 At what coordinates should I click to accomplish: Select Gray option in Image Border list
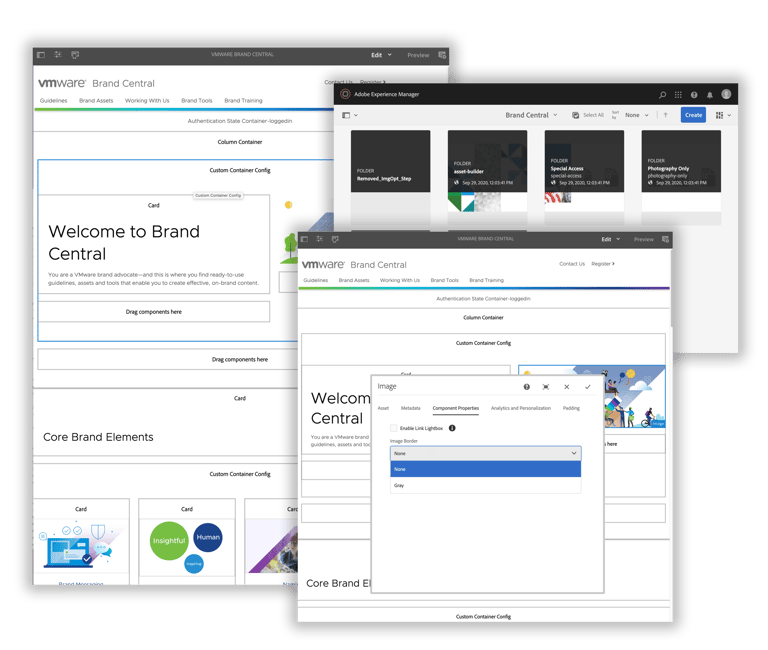coord(485,485)
